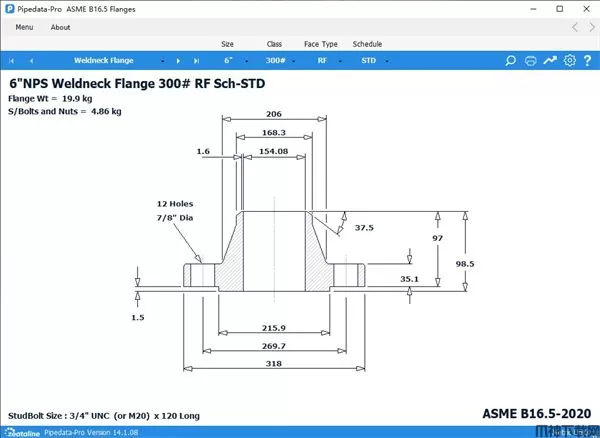Open settings gear icon
The image size is (600, 438).
(569, 60)
